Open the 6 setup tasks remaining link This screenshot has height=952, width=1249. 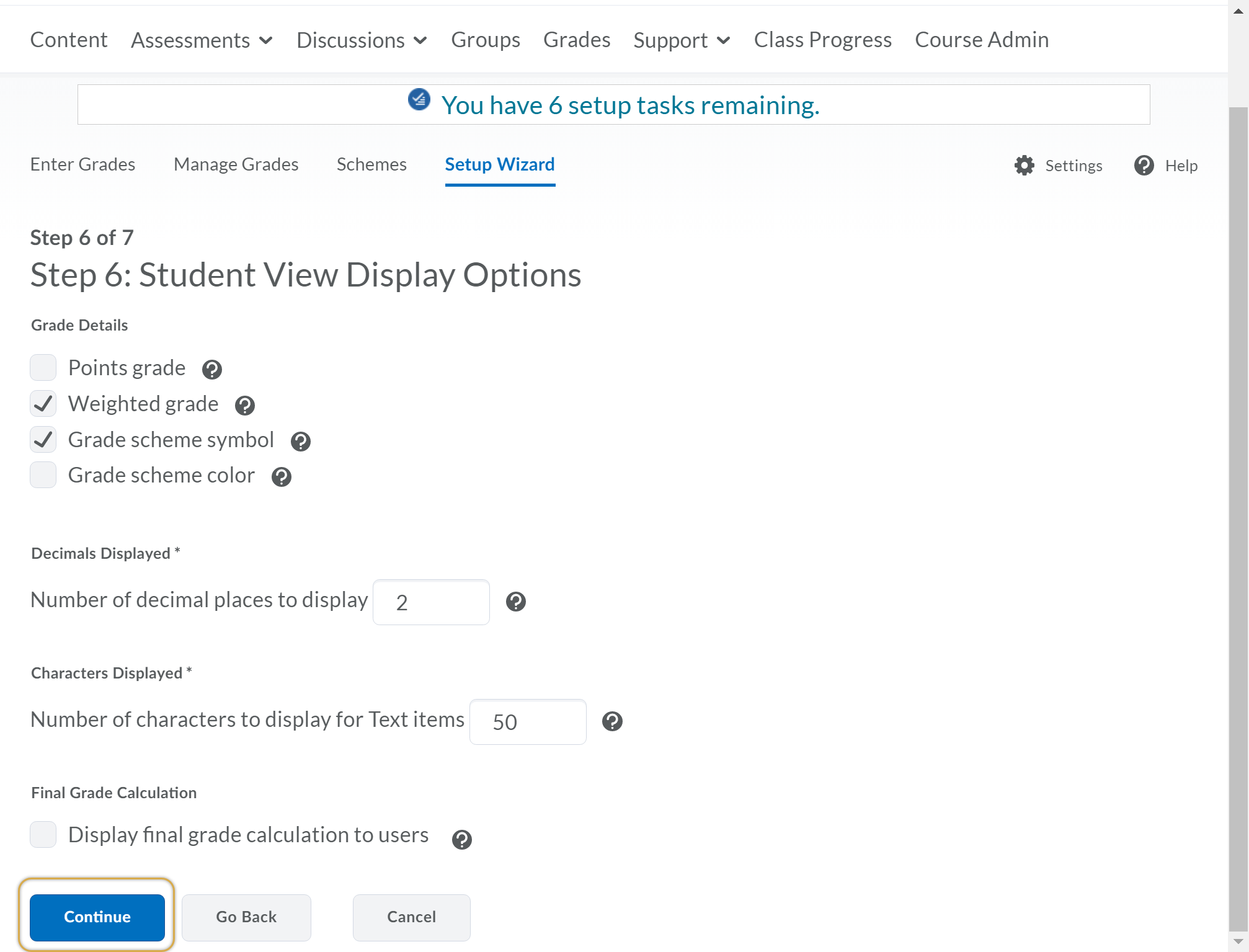click(630, 105)
